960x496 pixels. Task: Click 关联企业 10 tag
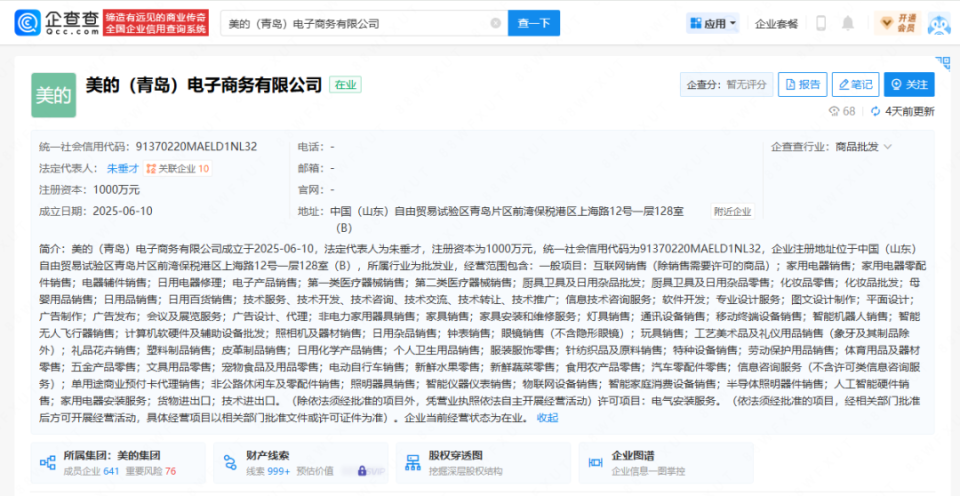pyautogui.click(x=178, y=168)
